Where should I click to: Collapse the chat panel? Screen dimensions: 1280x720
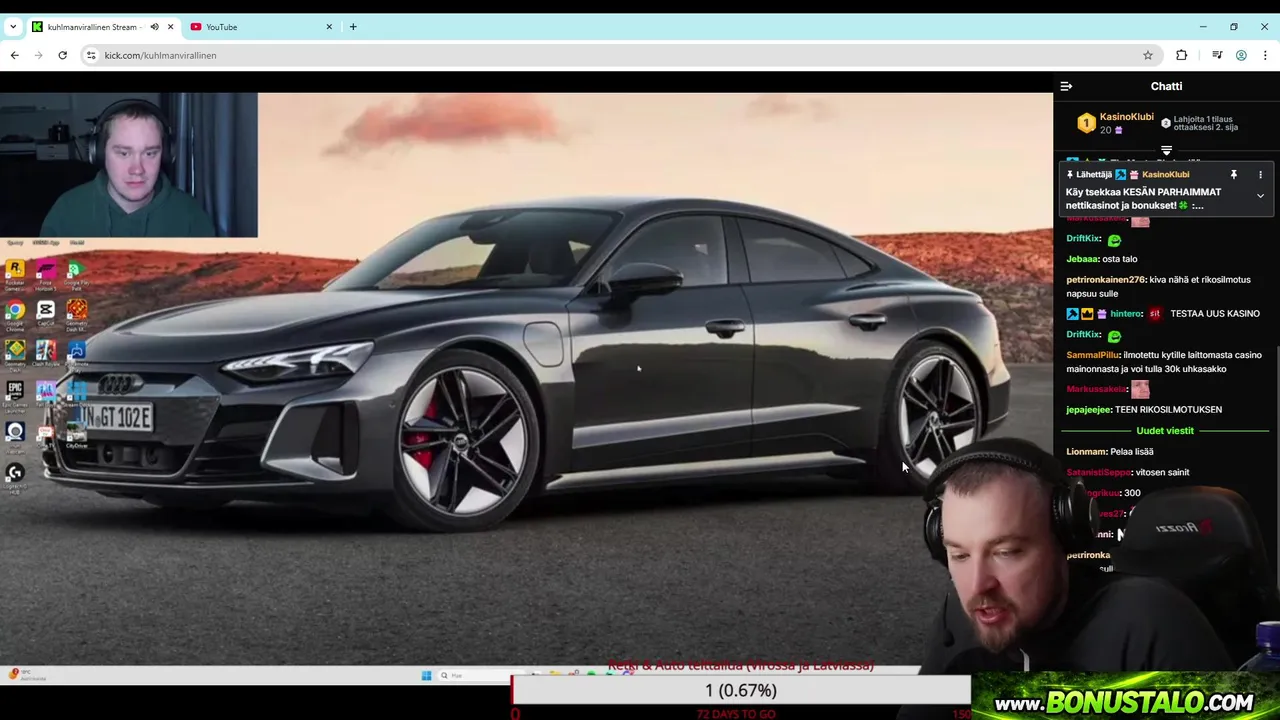pos(1066,86)
